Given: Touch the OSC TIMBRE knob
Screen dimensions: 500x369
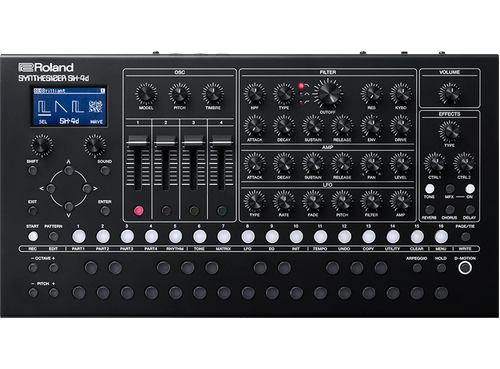Looking at the screenshot, I should coord(213,94).
